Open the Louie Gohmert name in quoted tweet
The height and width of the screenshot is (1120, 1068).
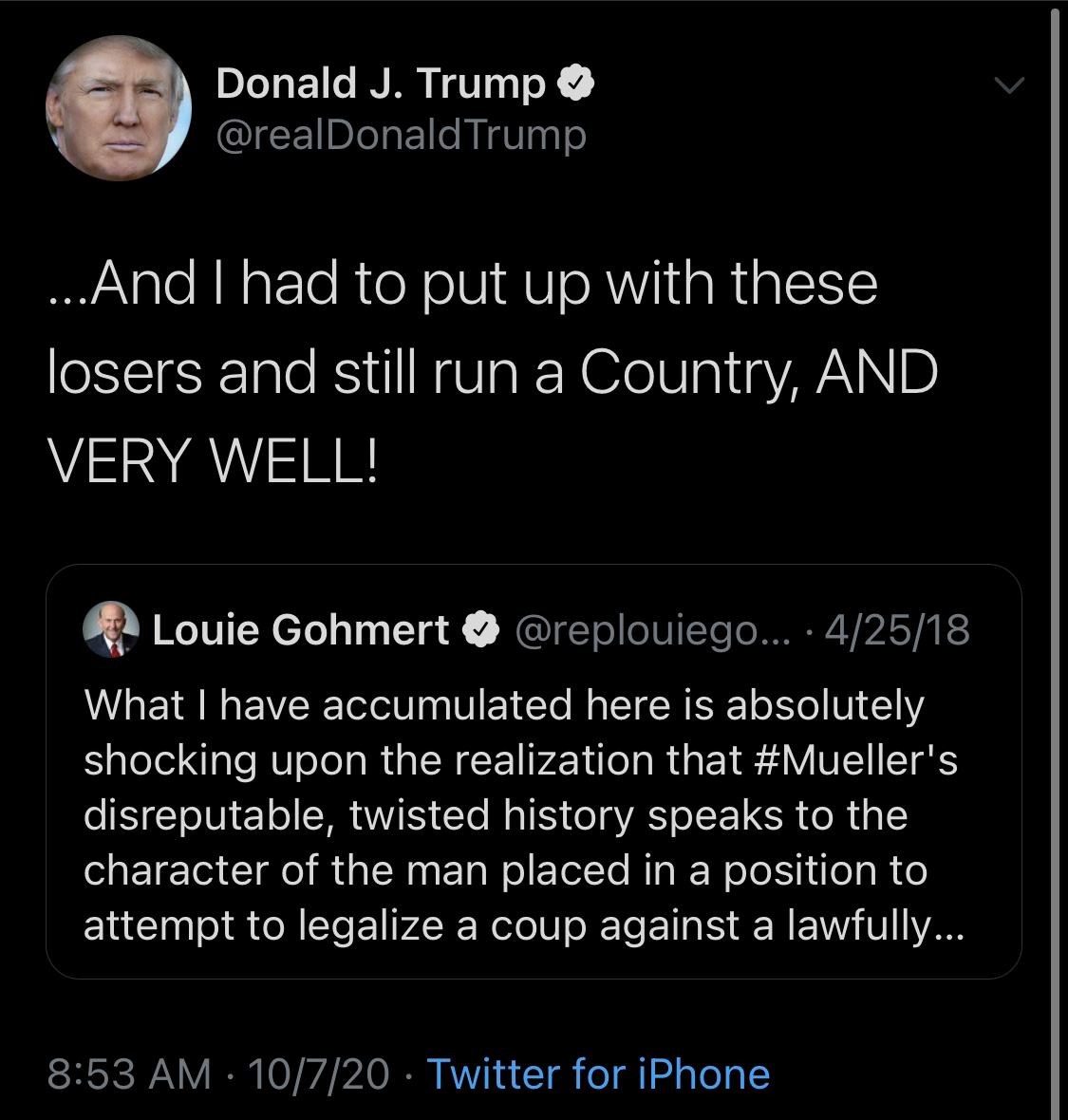coord(301,630)
